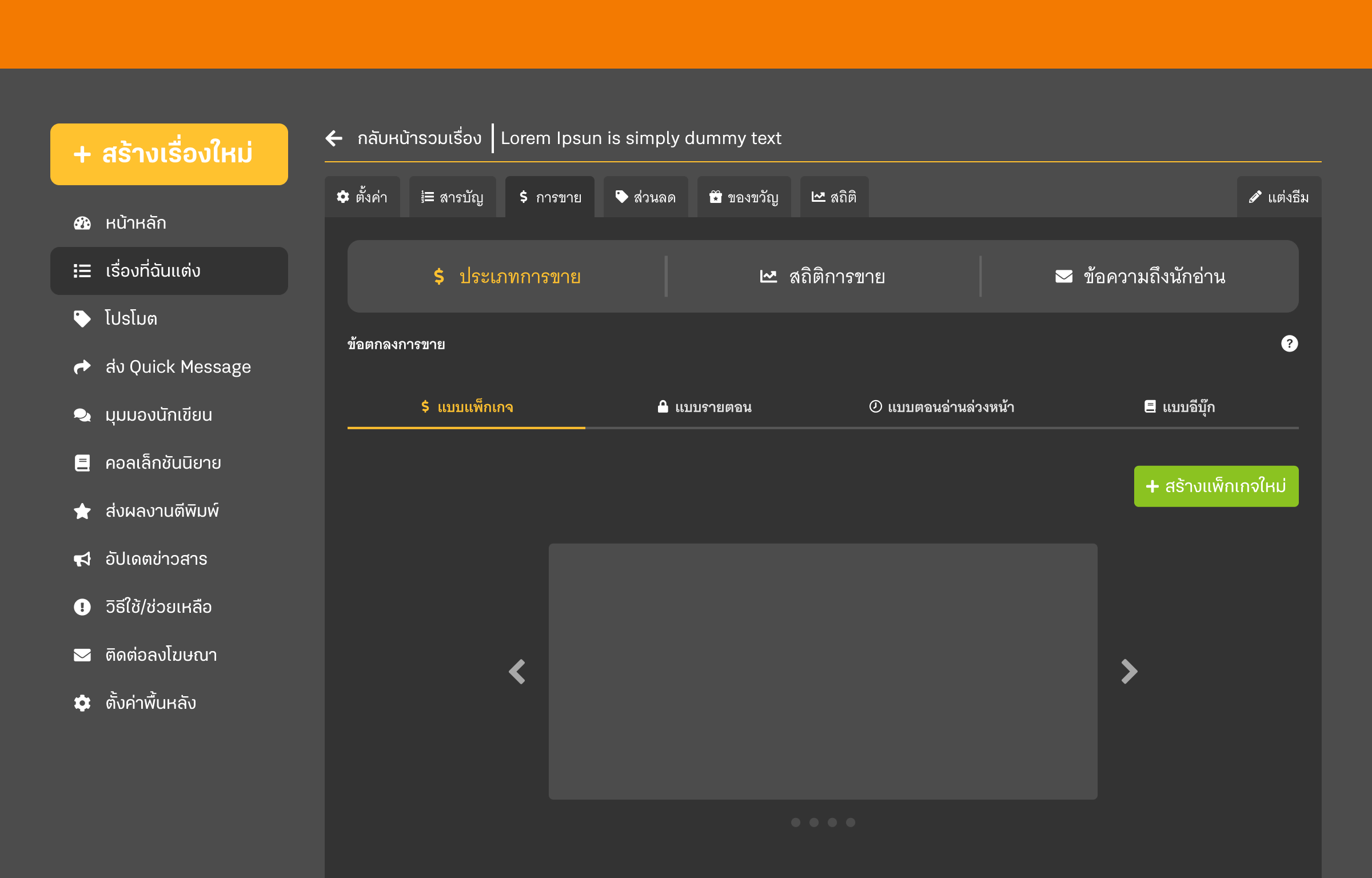Switch to the ส่วนลด tab

coord(646,197)
